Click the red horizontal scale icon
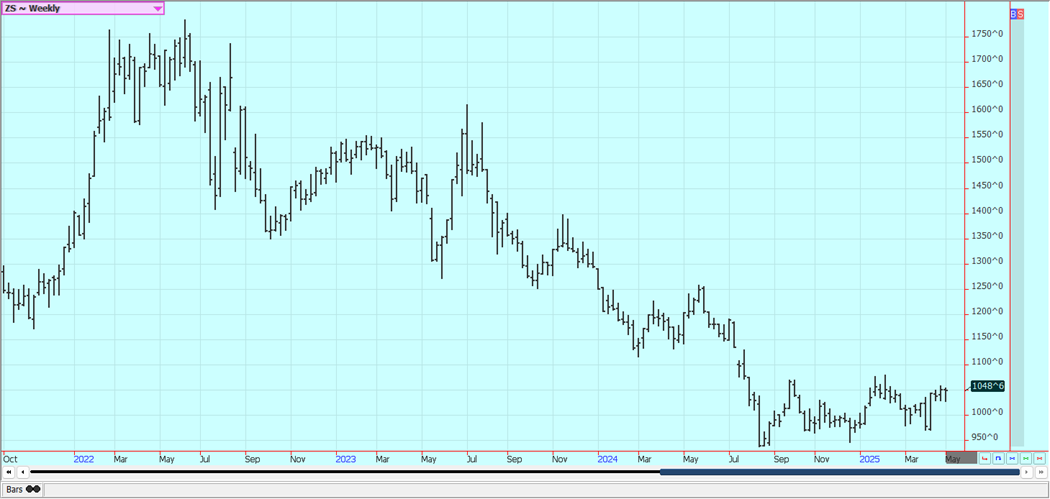Viewport: 1050px width, 499px height. 1039,458
